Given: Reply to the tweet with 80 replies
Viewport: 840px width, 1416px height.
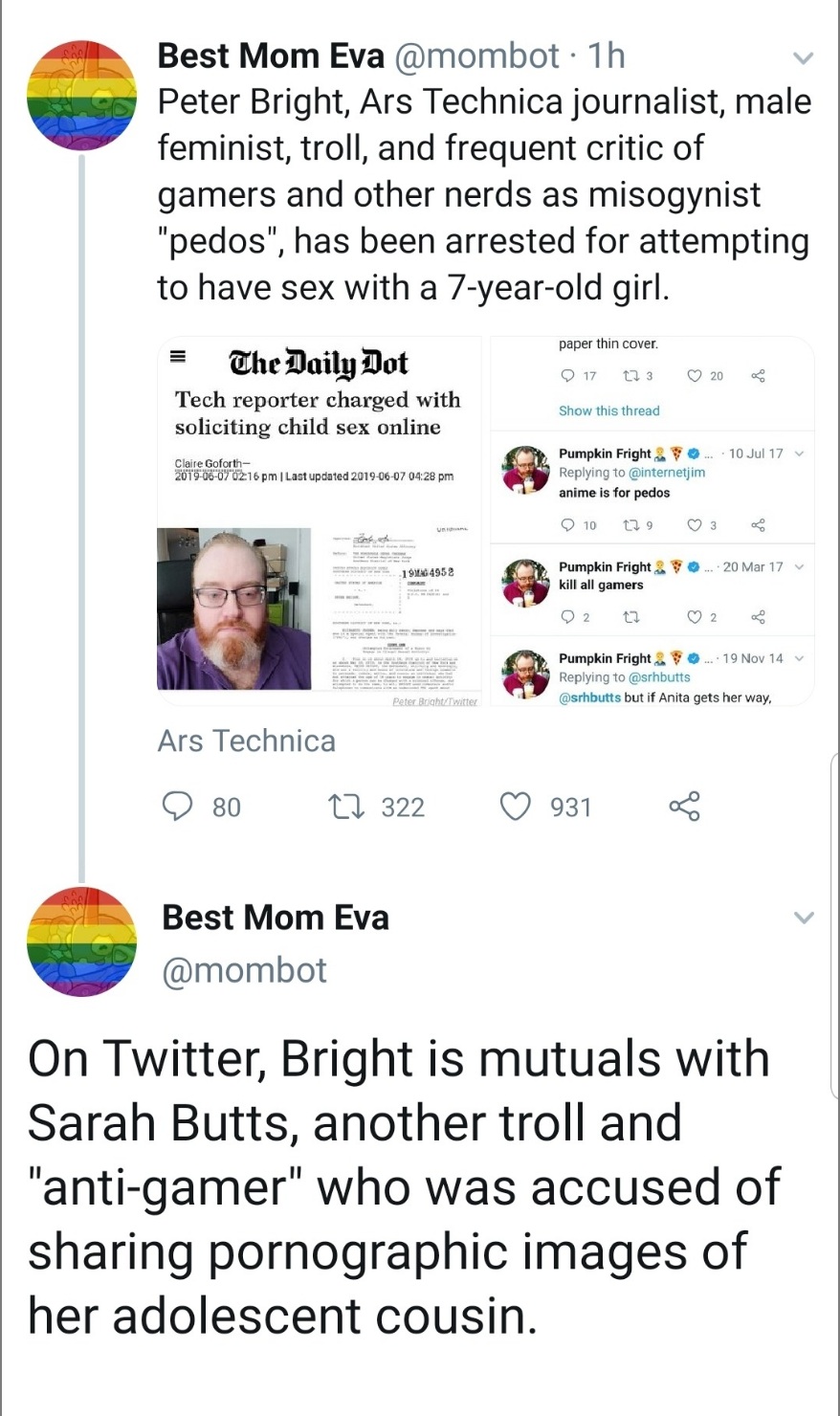Looking at the screenshot, I should pyautogui.click(x=176, y=807).
